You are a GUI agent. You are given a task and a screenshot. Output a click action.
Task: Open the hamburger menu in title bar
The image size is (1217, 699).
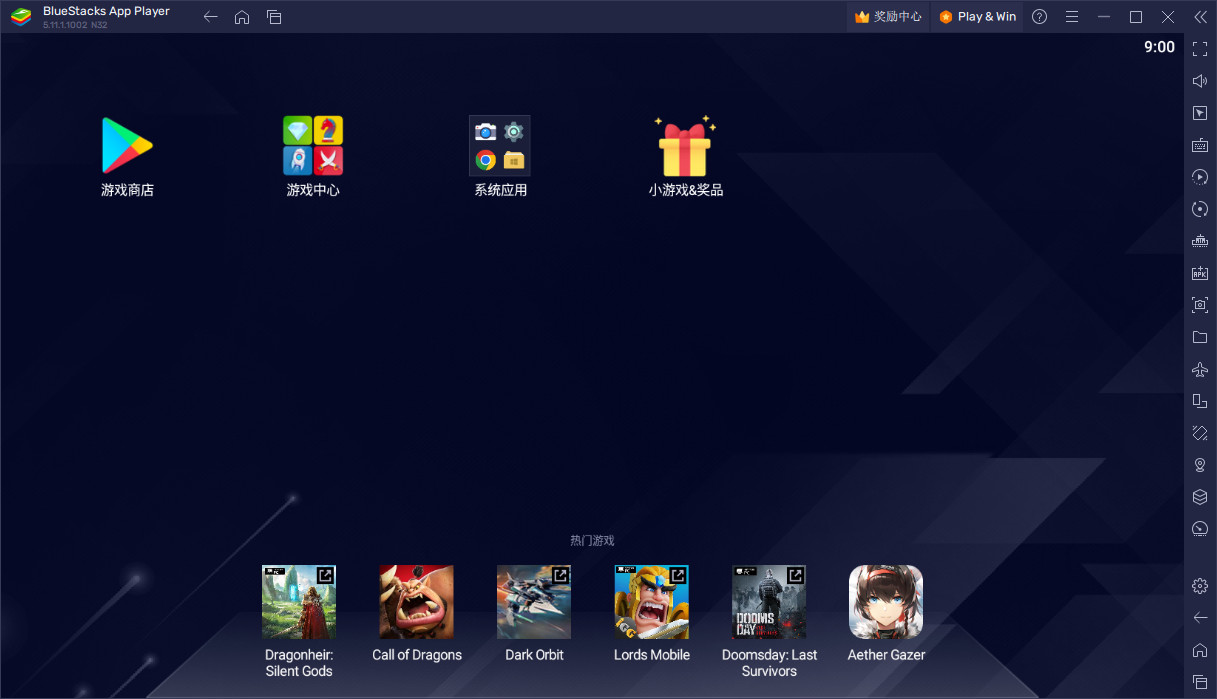1072,17
